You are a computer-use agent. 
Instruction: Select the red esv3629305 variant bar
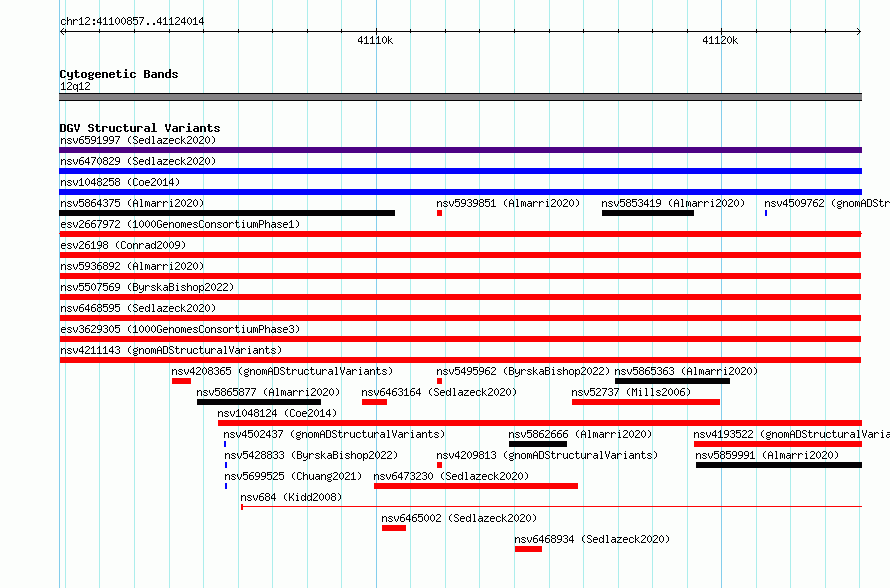tap(460, 339)
